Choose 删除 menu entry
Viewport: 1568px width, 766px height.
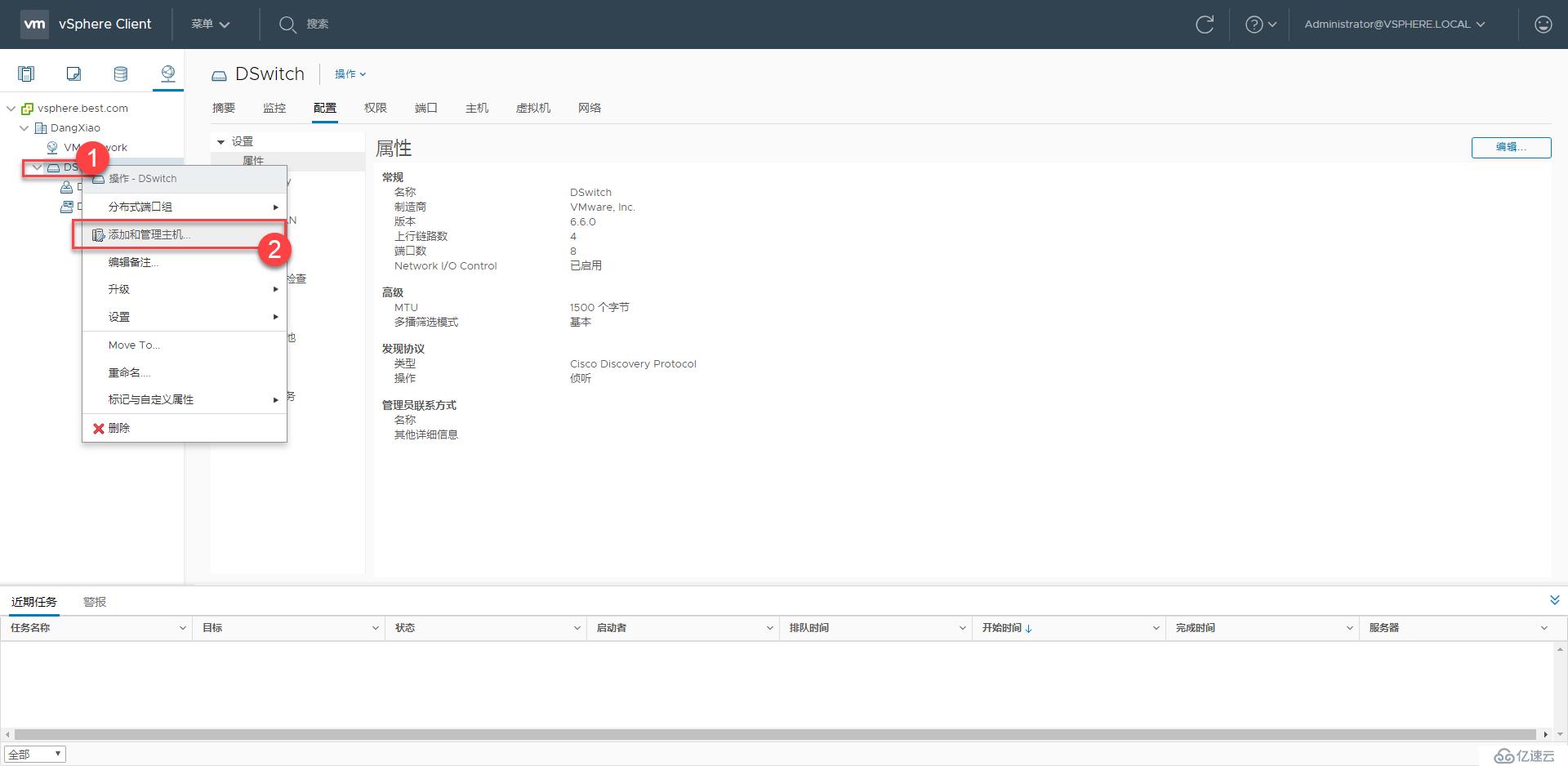click(x=185, y=428)
